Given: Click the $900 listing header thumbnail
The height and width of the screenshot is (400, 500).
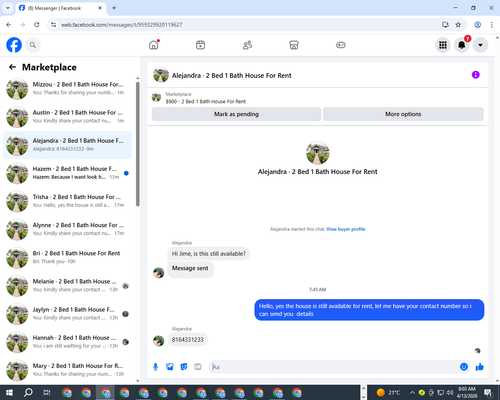Looking at the screenshot, I should (156, 97).
